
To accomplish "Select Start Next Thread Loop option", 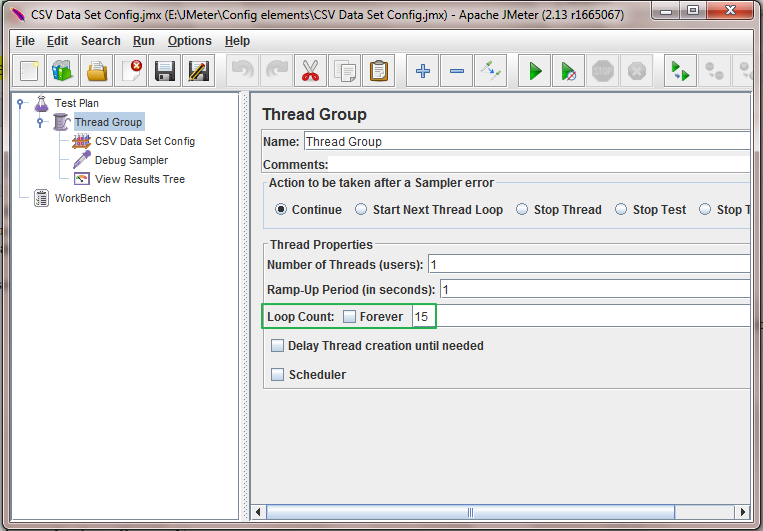I will point(361,209).
